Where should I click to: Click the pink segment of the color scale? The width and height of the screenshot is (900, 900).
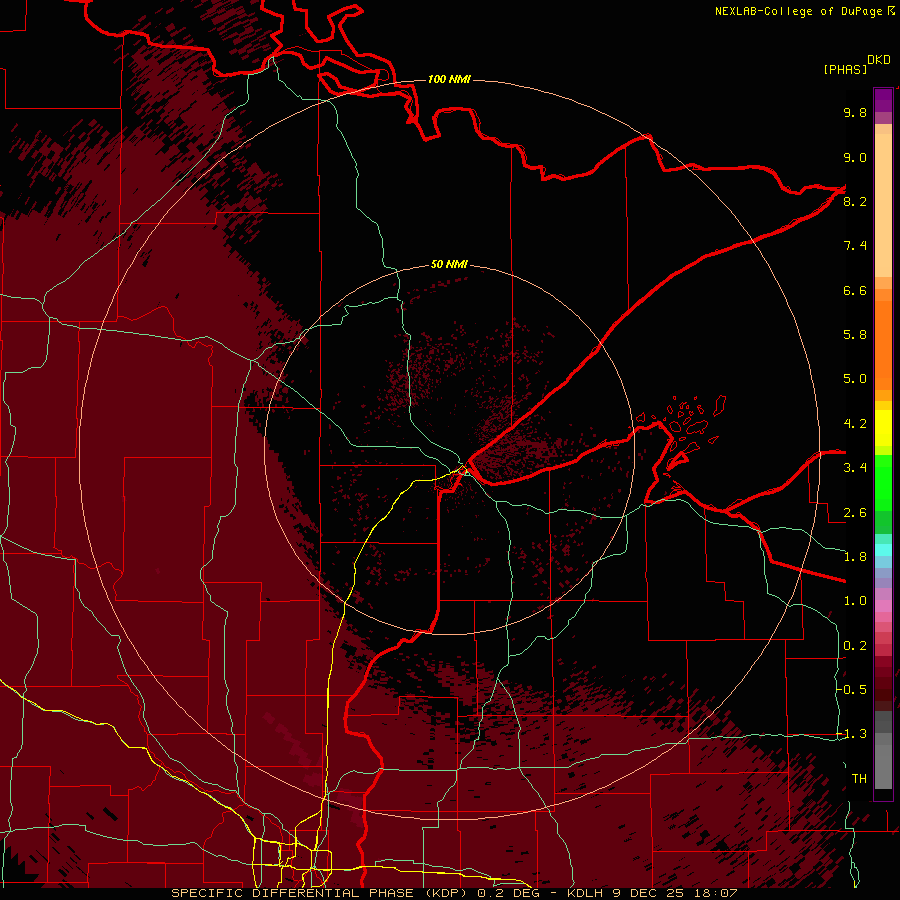883,606
